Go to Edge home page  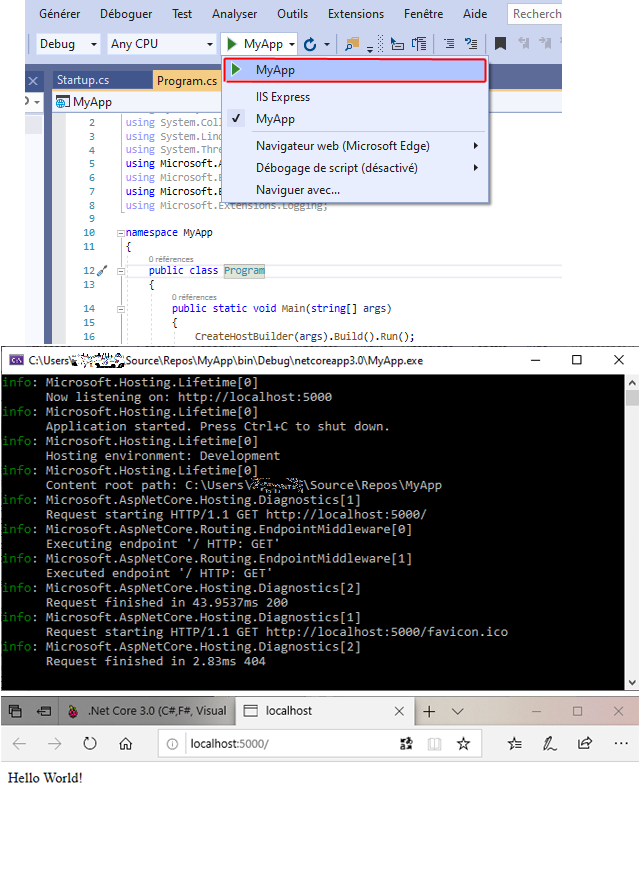(x=126, y=744)
